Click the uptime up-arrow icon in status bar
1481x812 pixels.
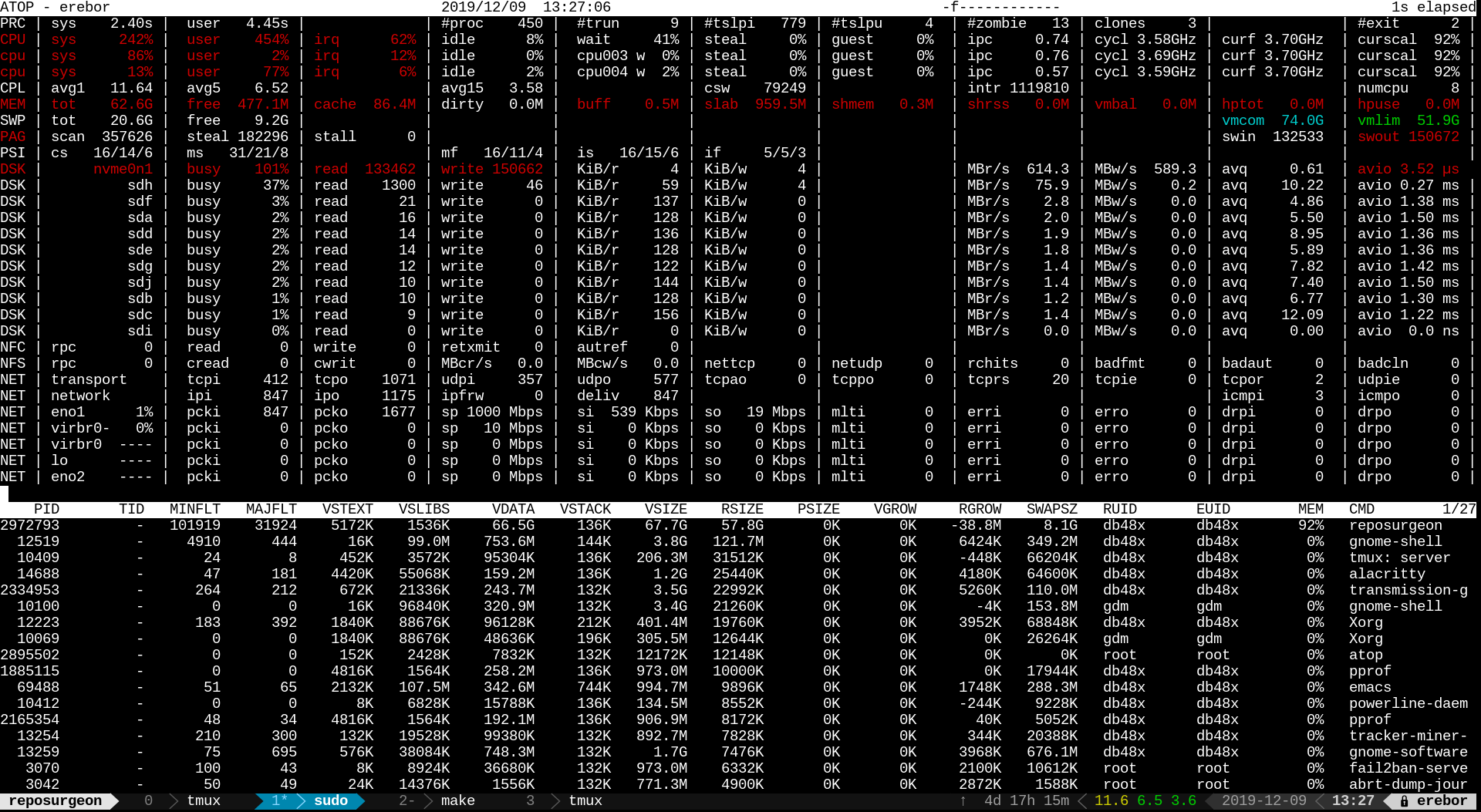click(963, 801)
